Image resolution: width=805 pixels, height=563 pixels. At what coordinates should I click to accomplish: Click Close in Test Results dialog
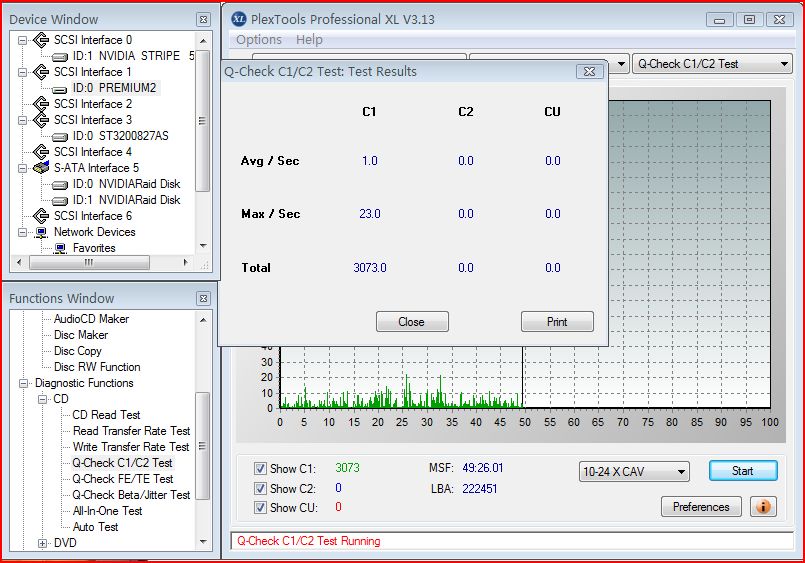click(412, 322)
